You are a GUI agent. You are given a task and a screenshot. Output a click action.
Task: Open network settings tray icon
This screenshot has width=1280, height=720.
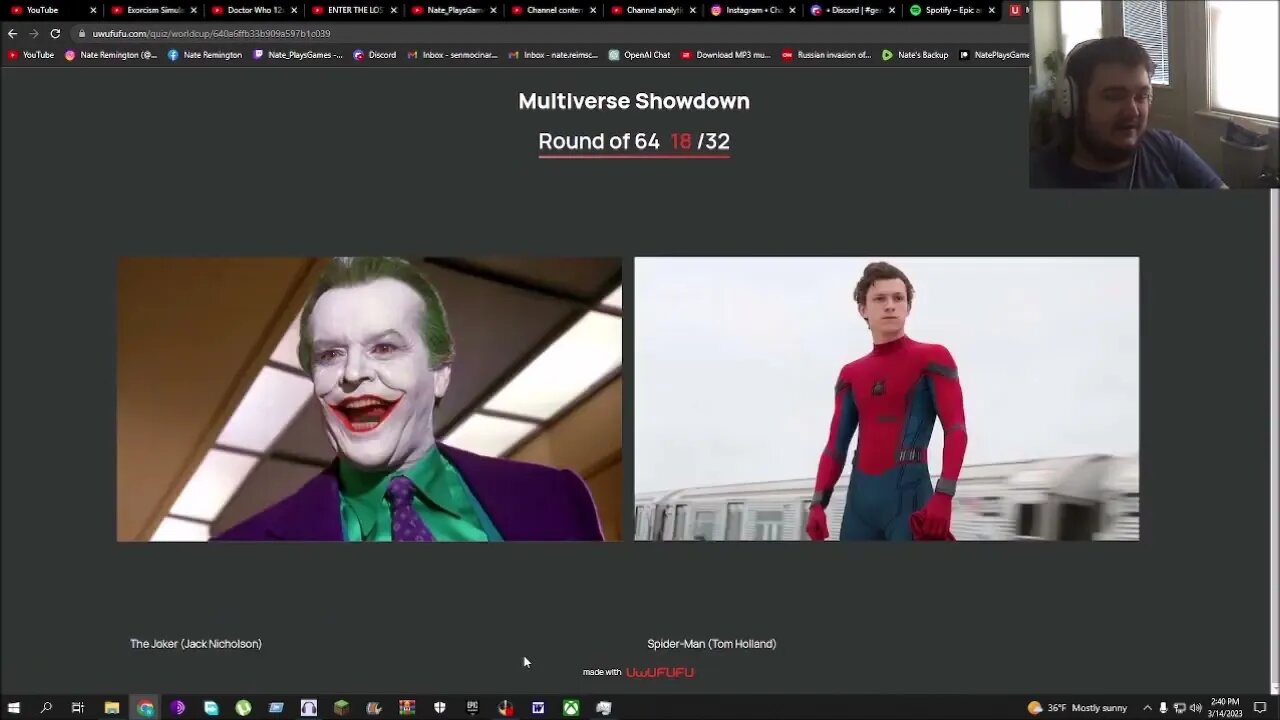coord(1179,708)
